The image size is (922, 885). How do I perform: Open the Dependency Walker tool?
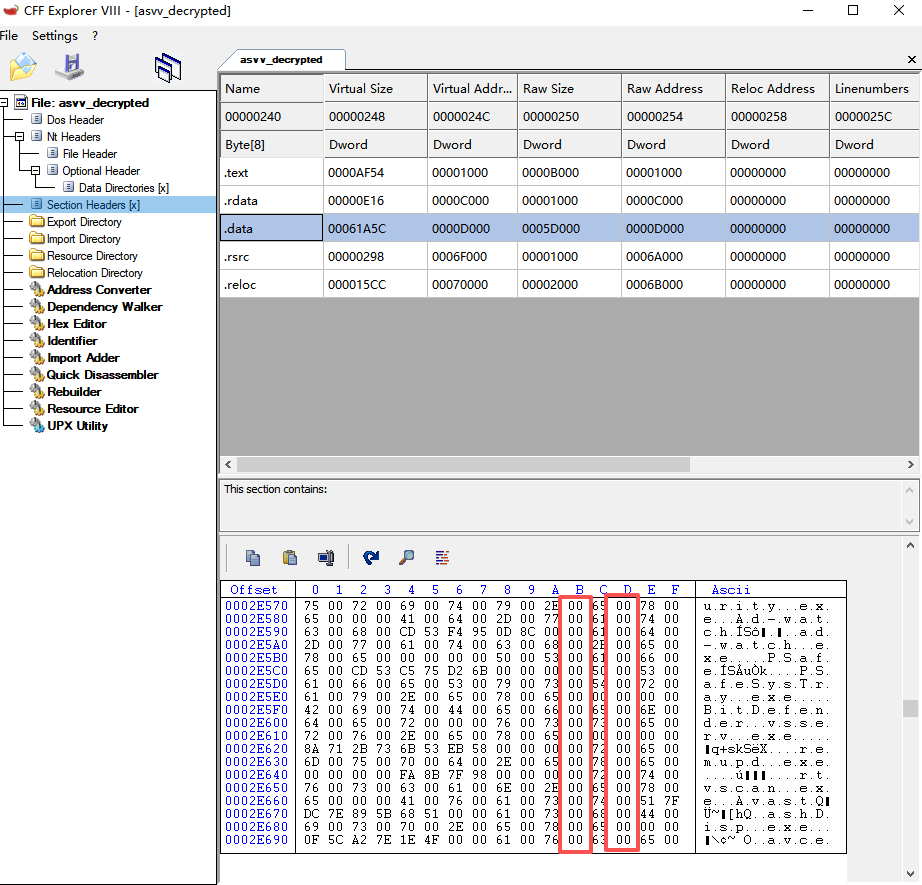(x=105, y=307)
